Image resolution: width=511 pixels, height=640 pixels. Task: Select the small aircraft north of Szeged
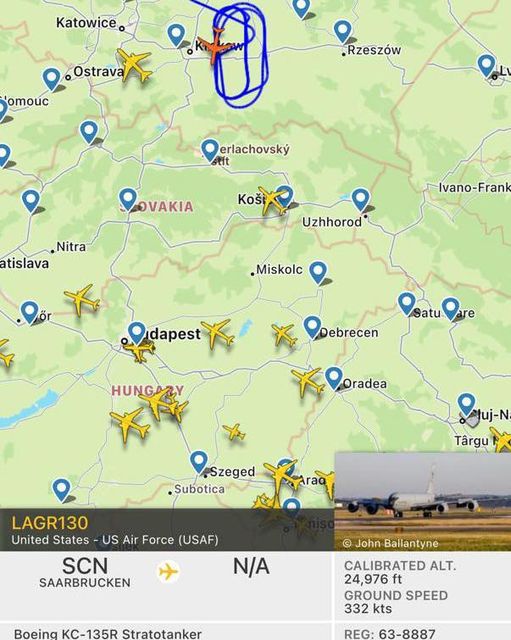pyautogui.click(x=234, y=432)
